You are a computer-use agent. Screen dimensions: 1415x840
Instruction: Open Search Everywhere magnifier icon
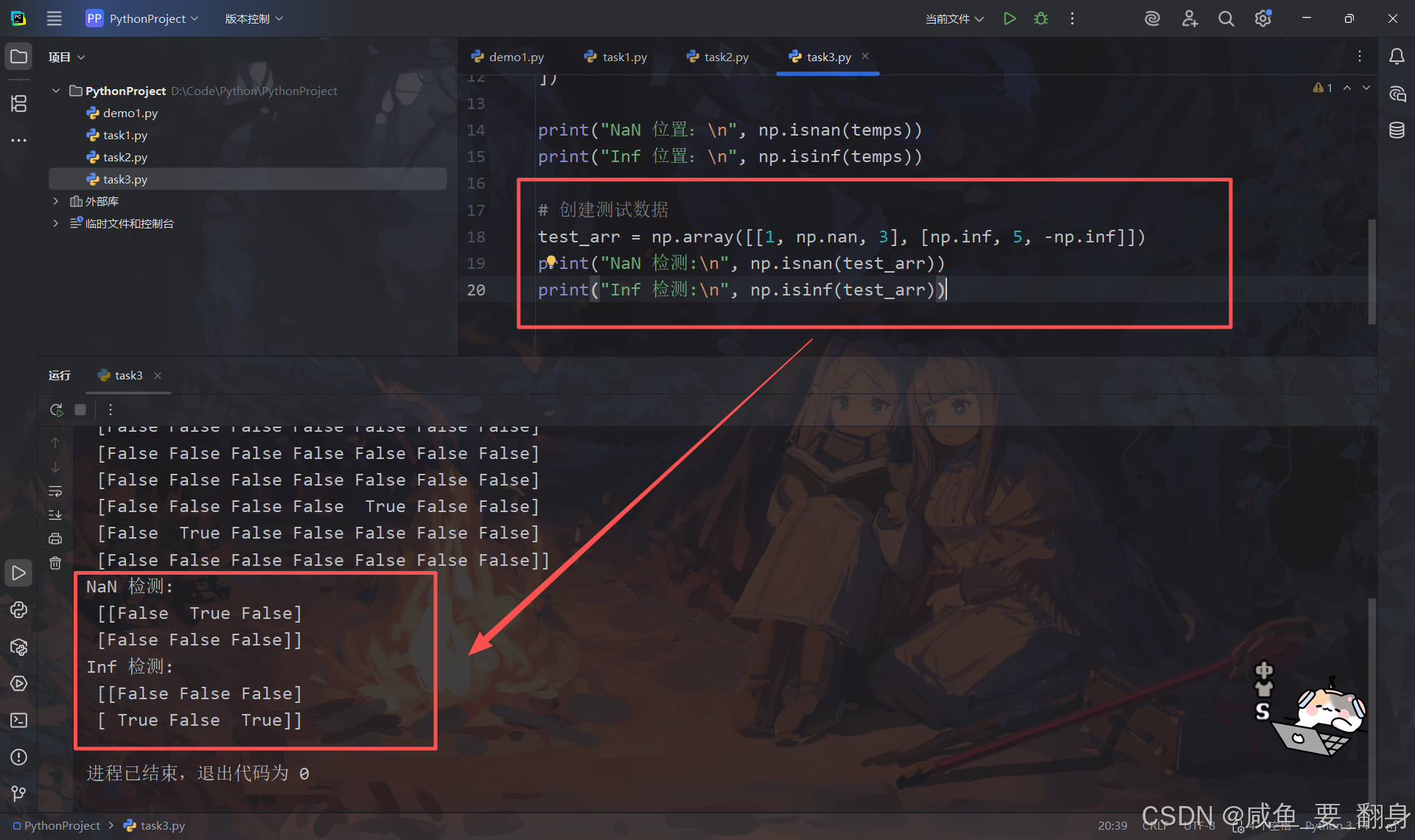coord(1226,18)
